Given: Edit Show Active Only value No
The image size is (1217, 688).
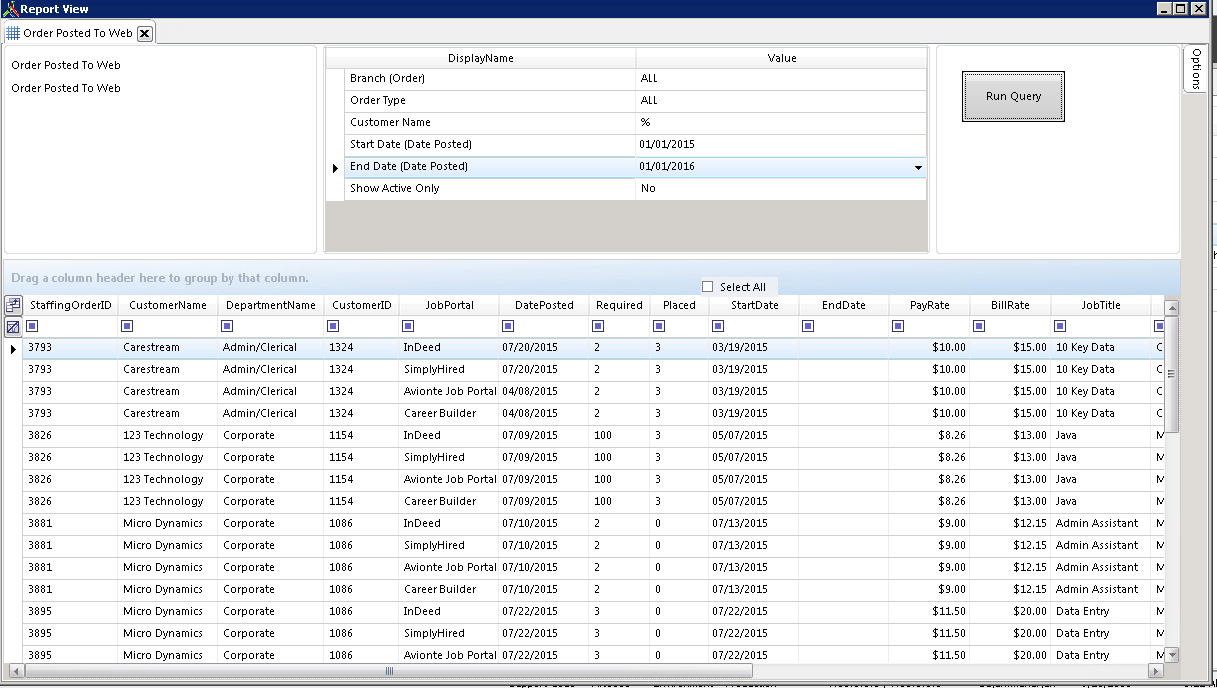Looking at the screenshot, I should click(x=781, y=188).
